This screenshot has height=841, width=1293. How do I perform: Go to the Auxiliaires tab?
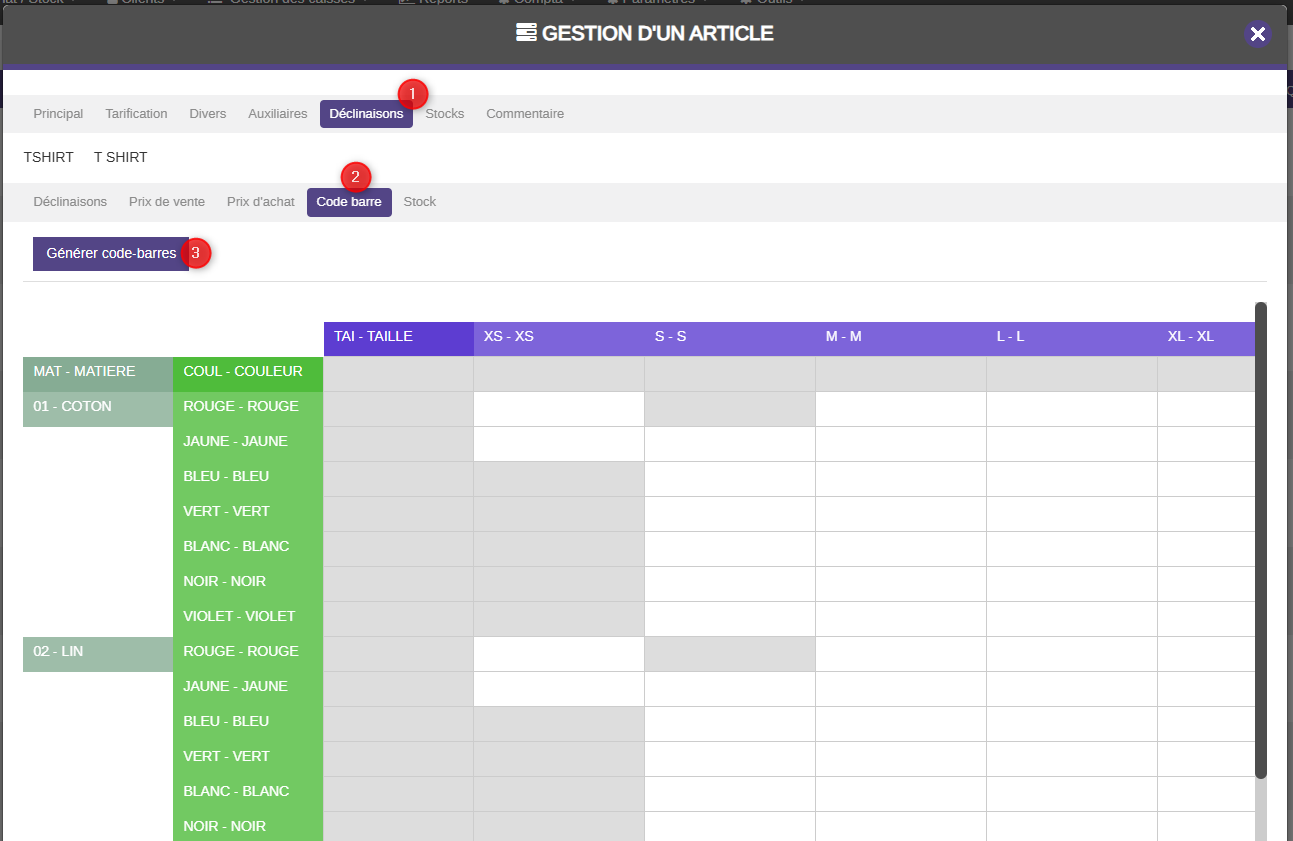pyautogui.click(x=277, y=114)
